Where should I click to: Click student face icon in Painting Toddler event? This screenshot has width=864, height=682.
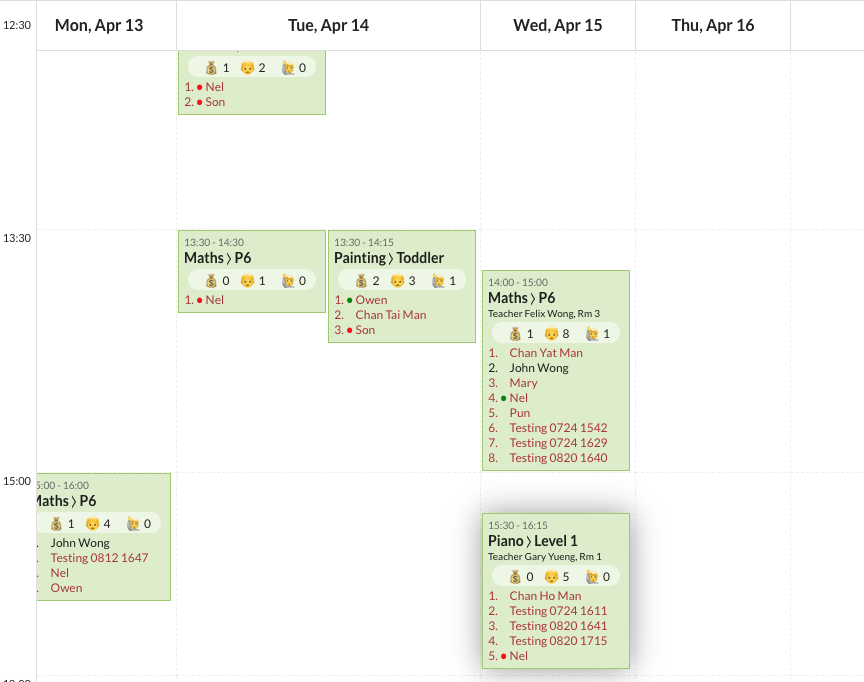coord(396,281)
